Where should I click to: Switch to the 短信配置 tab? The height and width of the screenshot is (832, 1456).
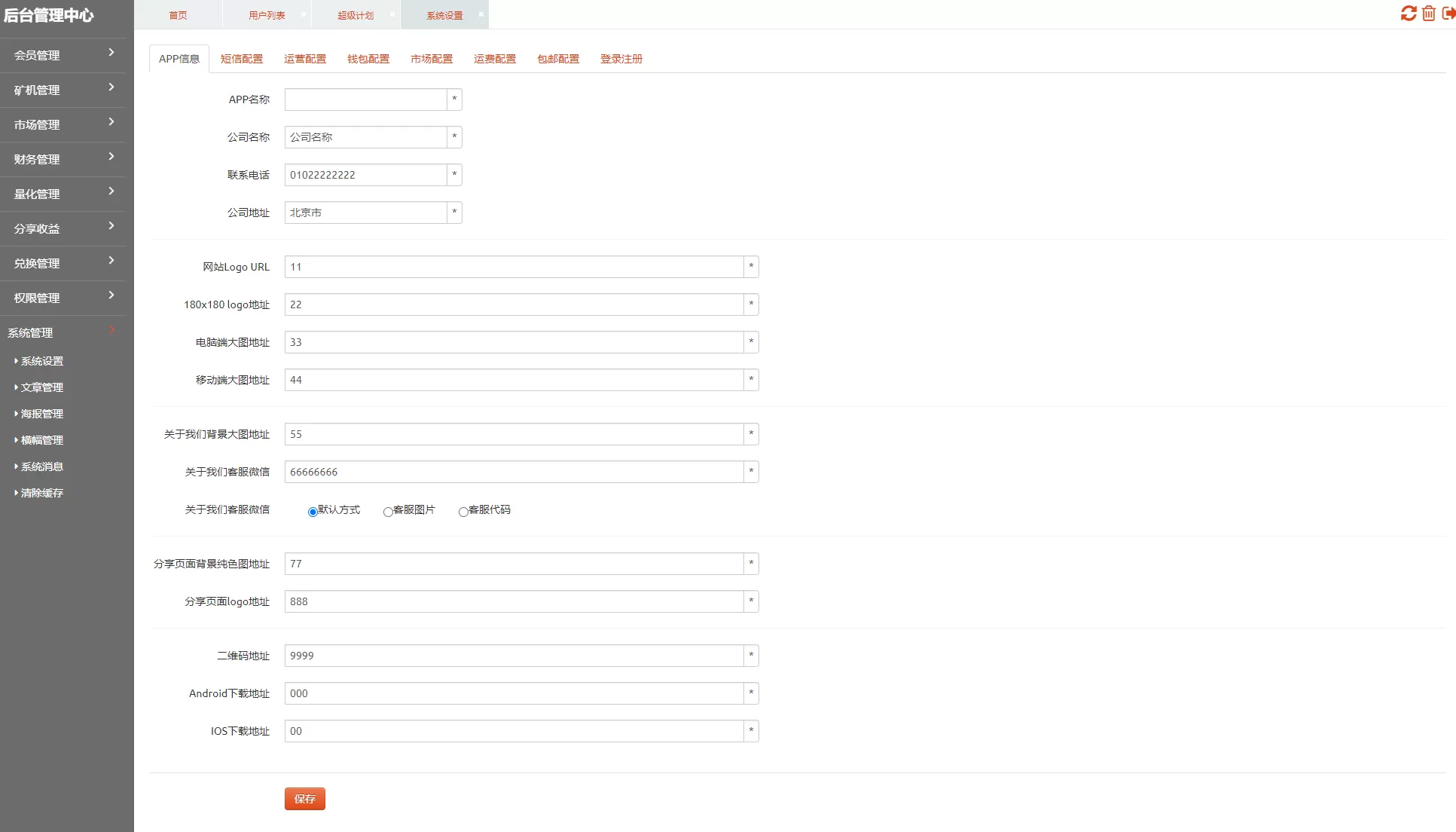click(x=242, y=59)
